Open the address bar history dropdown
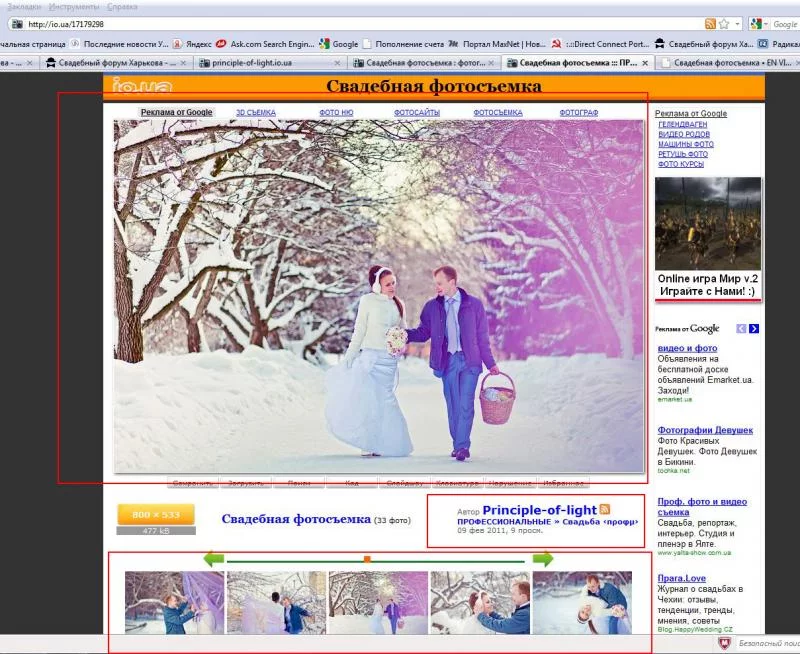This screenshot has width=800, height=654. click(x=737, y=24)
